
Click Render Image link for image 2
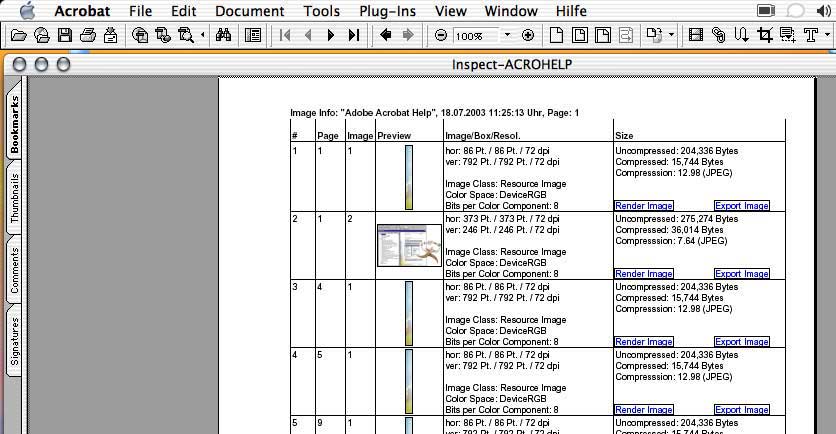pos(643,273)
